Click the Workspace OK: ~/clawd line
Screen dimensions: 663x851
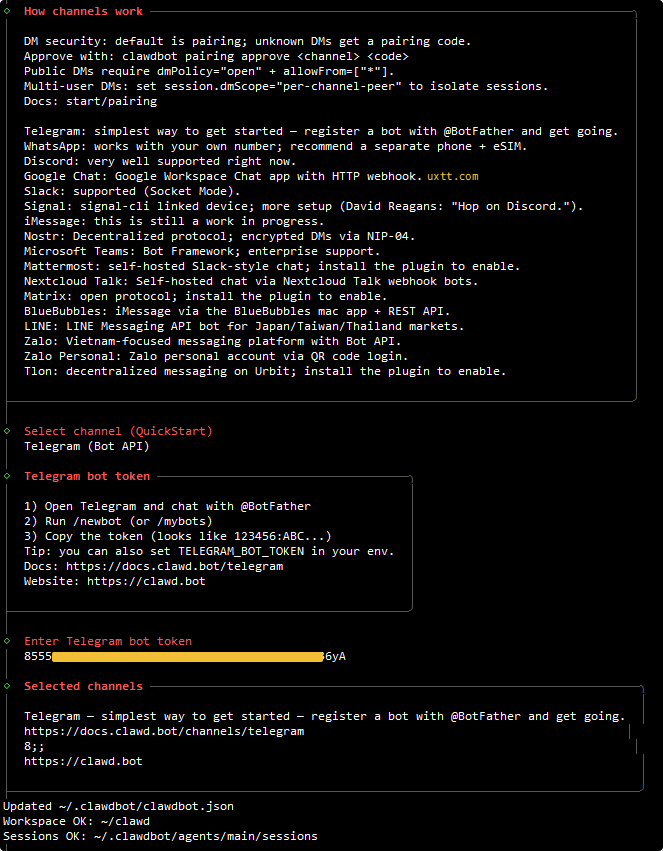coord(74,821)
